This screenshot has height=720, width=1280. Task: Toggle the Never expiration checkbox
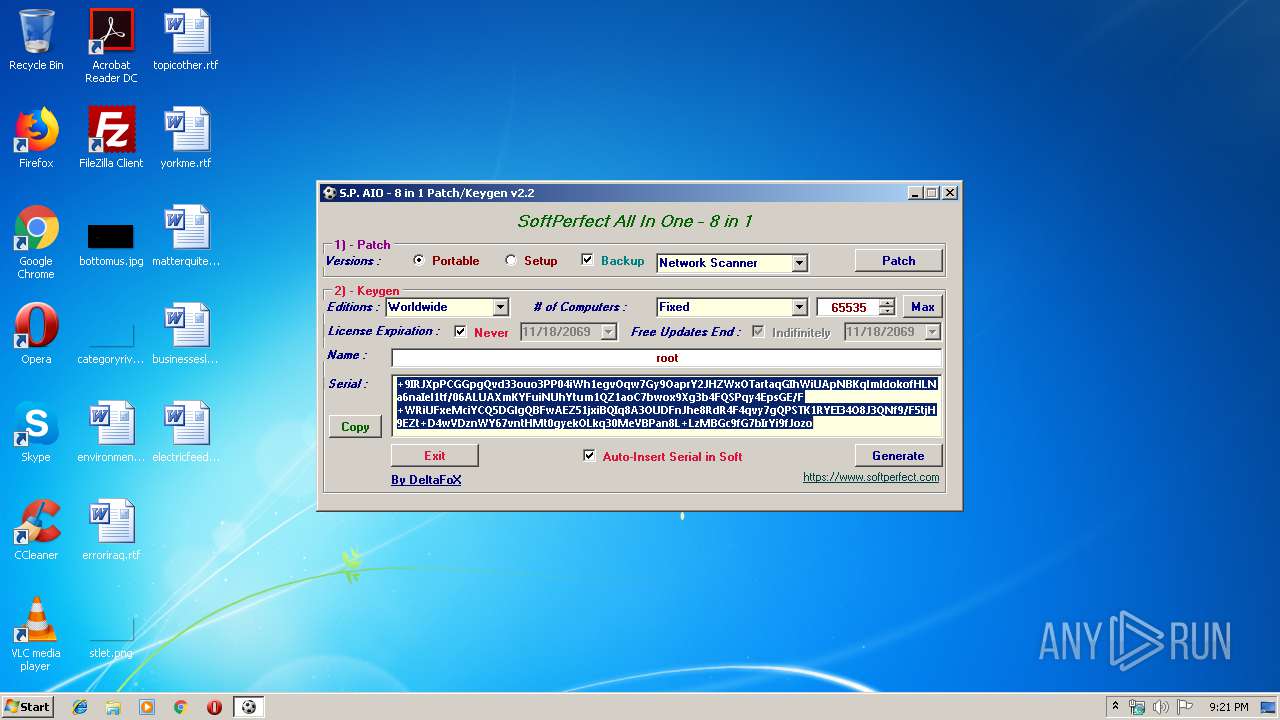[x=461, y=332]
